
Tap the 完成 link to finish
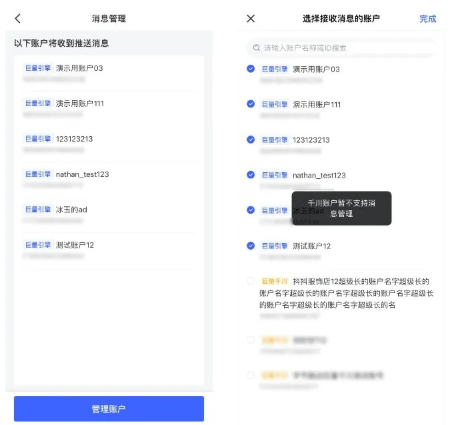(x=428, y=19)
